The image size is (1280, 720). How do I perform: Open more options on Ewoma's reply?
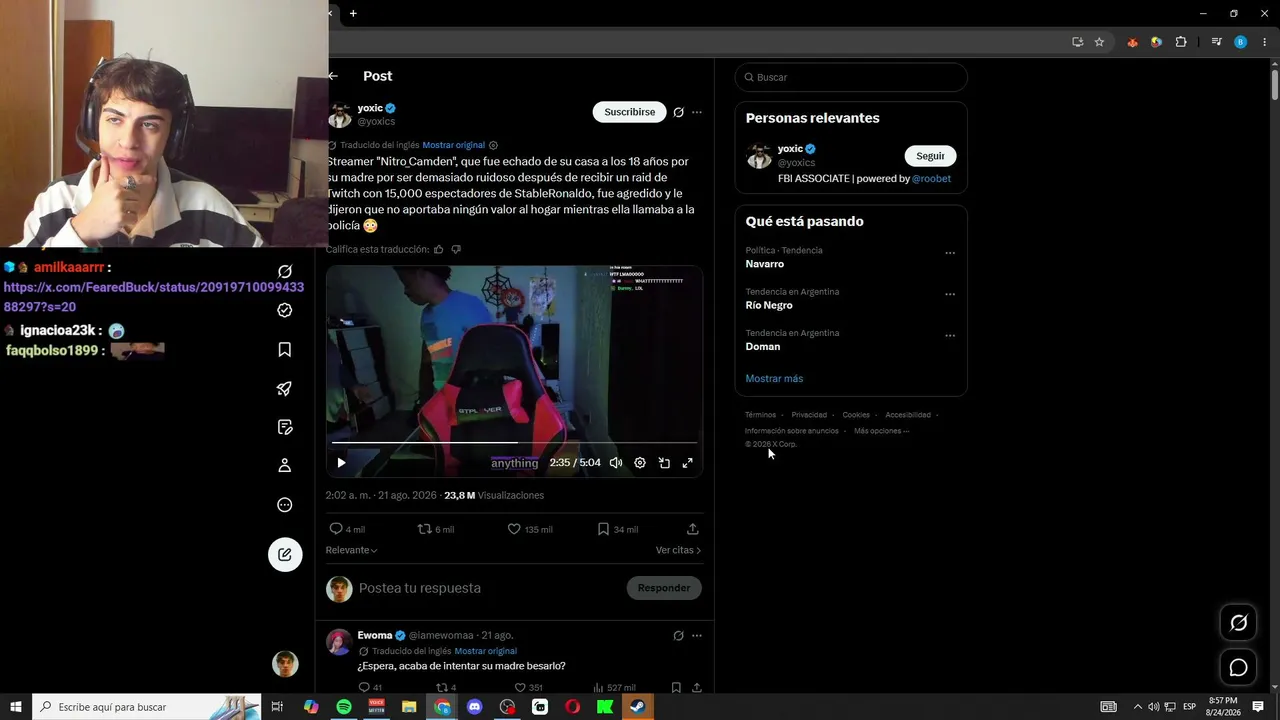(x=697, y=636)
